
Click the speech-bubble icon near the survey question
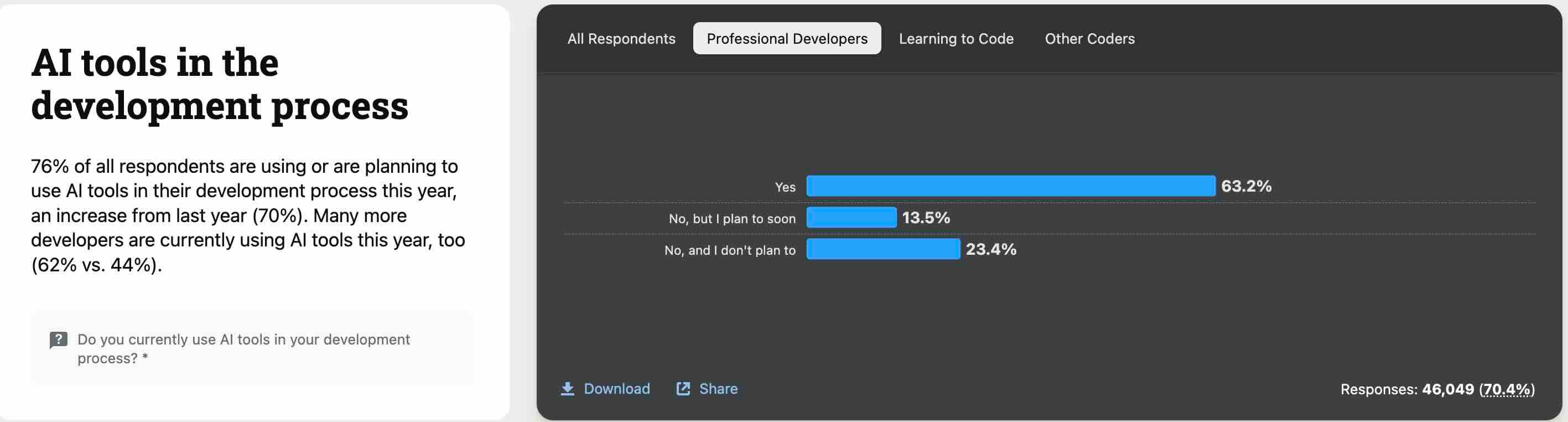[x=58, y=340]
